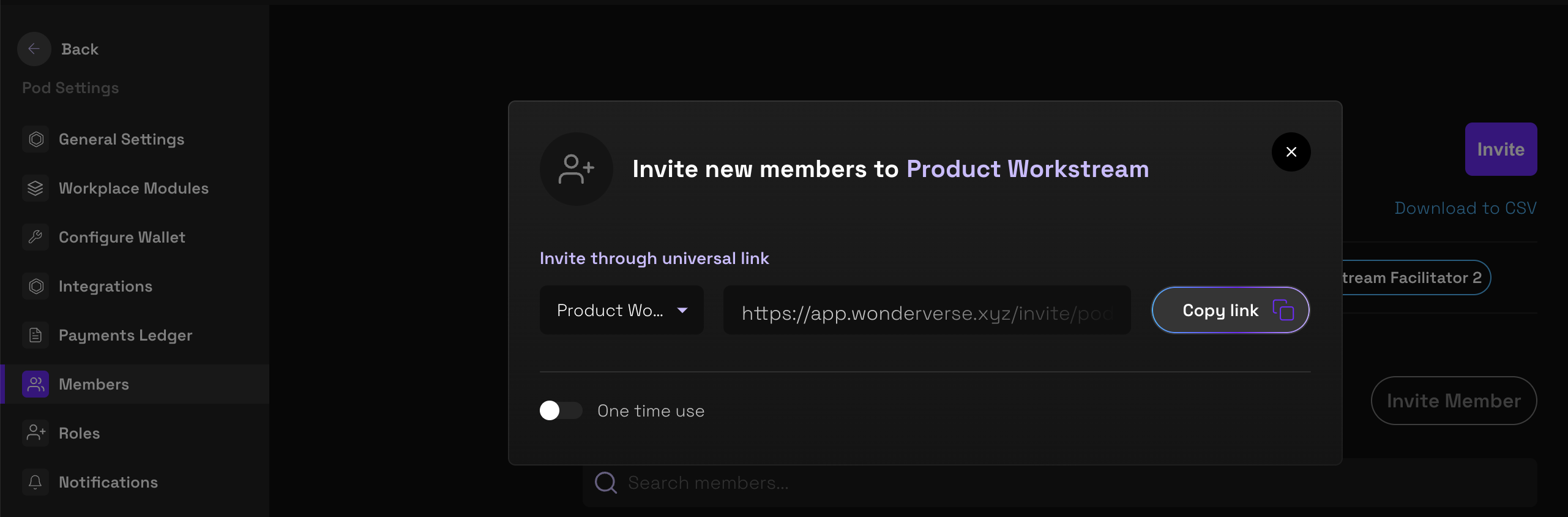Screen dimensions: 1568x517
Task: Open the Product Workstream role dropdown
Action: click(621, 311)
